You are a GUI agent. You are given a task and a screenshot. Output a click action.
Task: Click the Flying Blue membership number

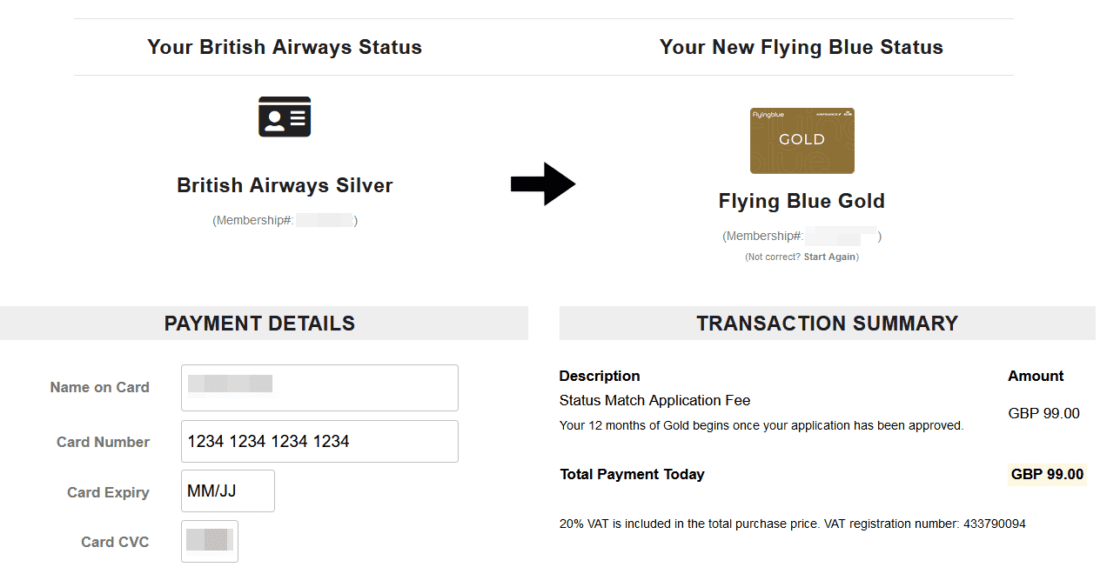pyautogui.click(x=840, y=236)
